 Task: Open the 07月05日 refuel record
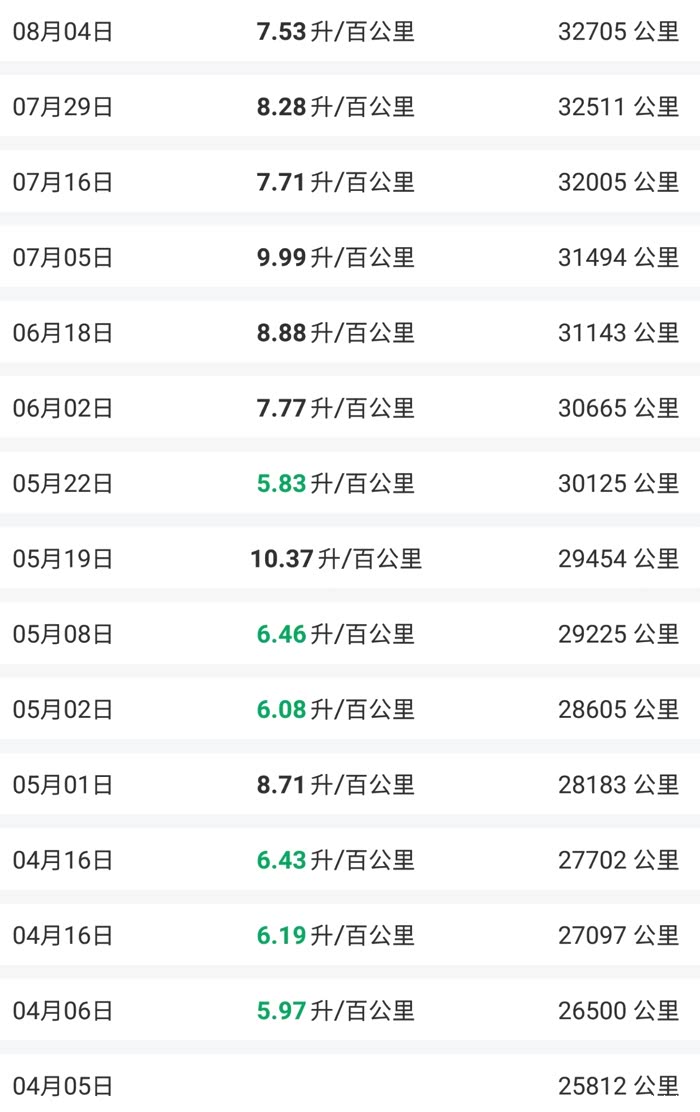point(63,258)
